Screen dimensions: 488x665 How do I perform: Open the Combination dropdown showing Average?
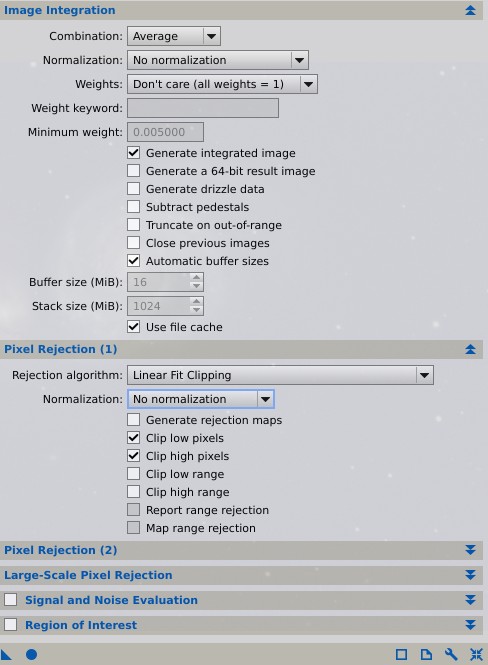pos(174,36)
